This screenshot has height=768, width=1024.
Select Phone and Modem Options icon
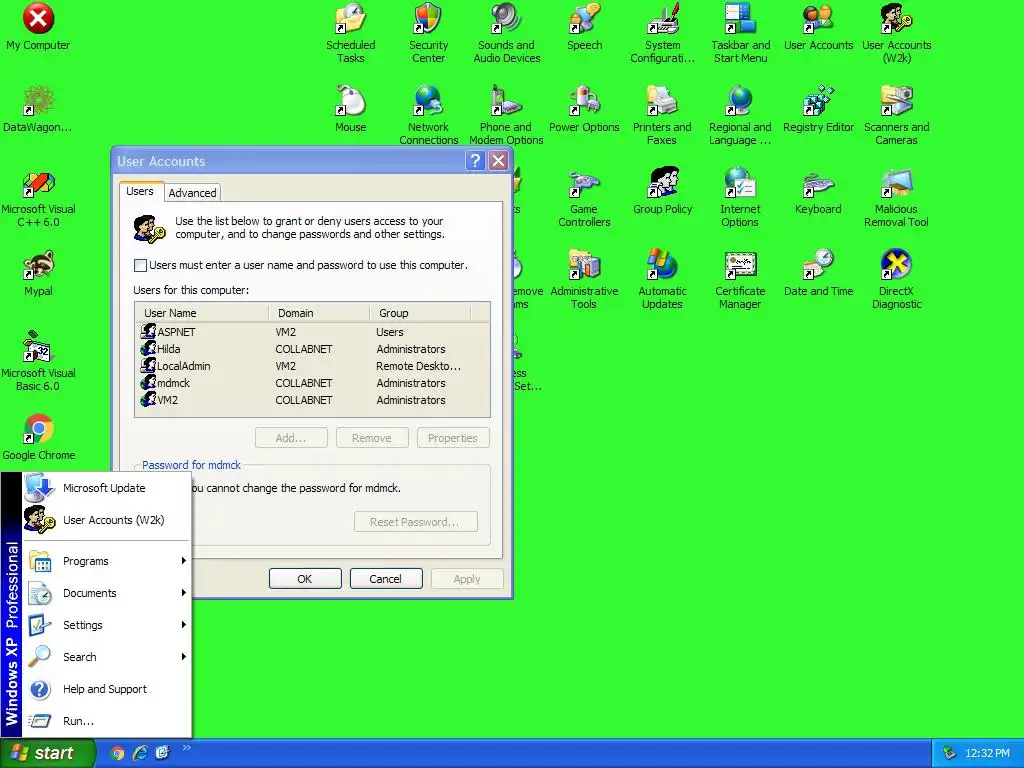pos(506,115)
